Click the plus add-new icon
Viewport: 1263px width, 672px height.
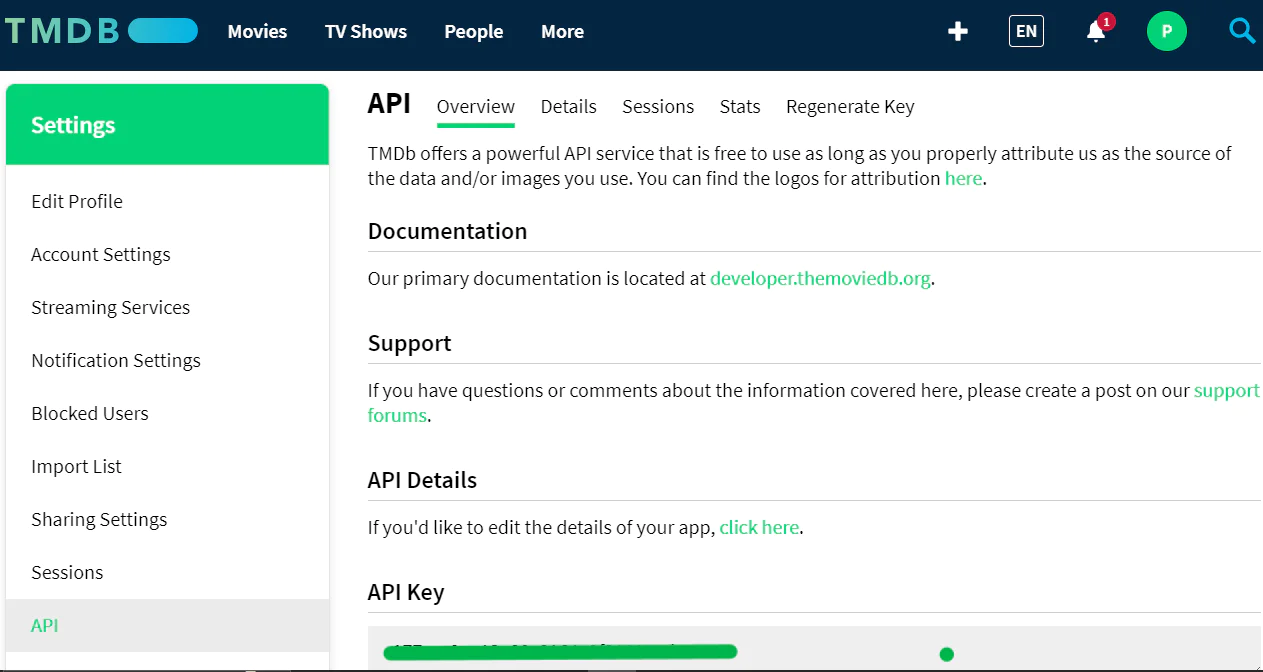tap(958, 31)
